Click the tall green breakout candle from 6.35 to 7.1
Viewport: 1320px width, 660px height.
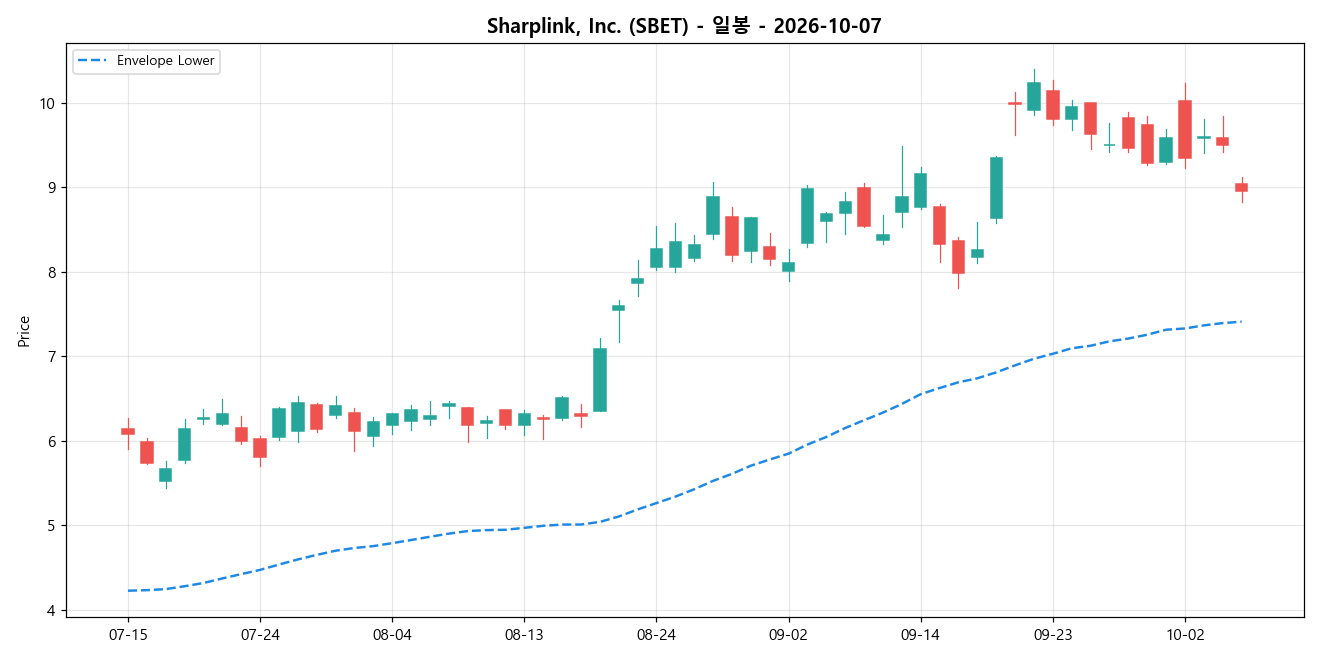click(x=600, y=379)
